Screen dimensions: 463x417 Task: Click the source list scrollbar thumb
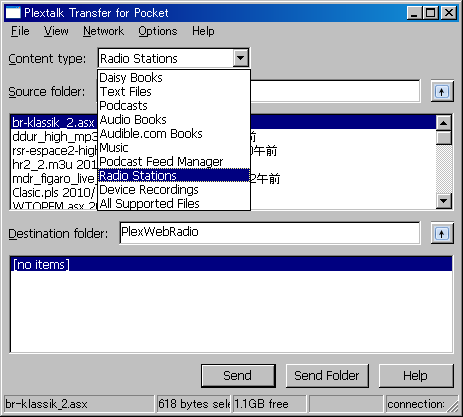coord(444,138)
